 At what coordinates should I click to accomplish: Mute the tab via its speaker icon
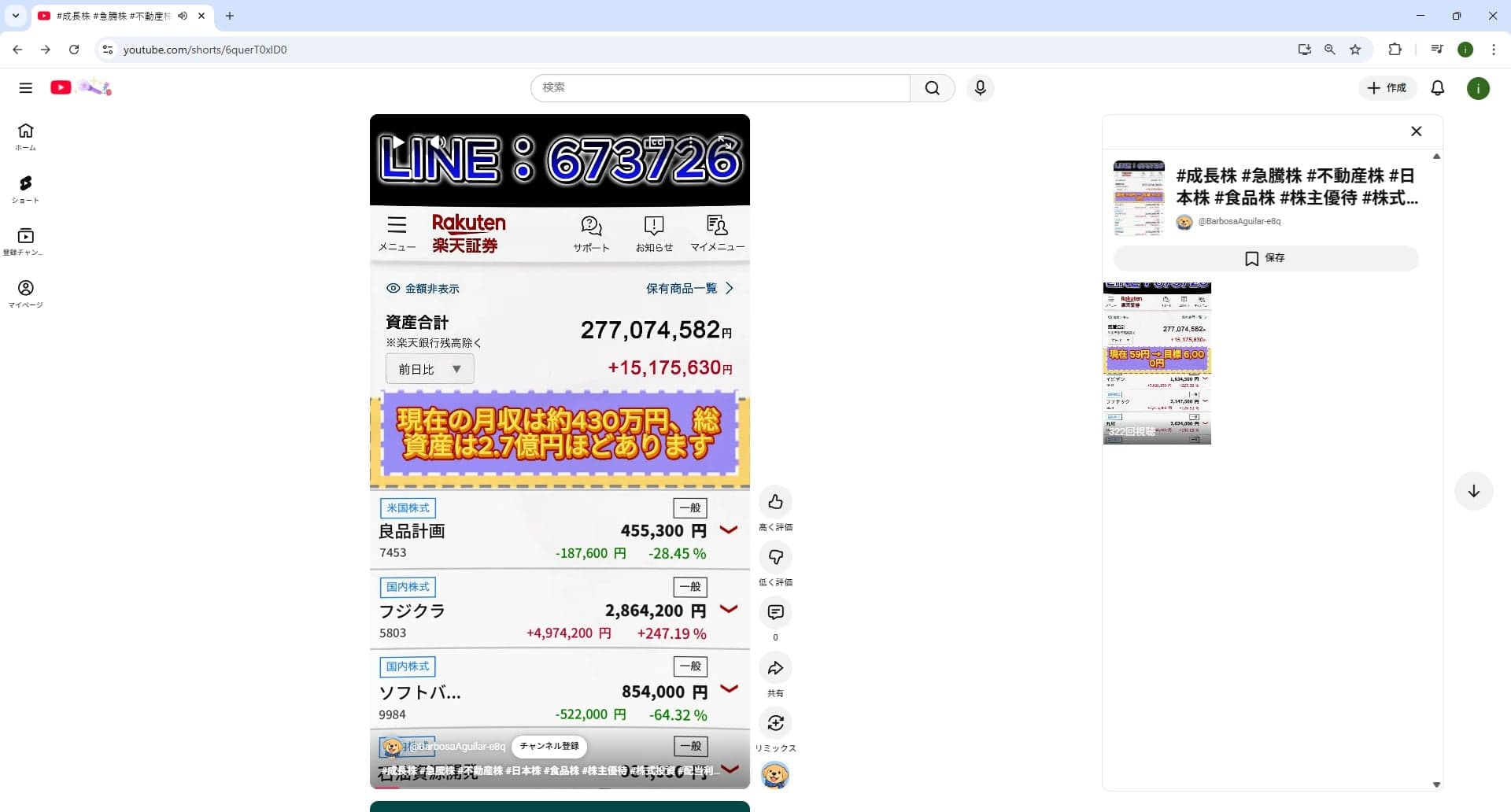tap(183, 16)
